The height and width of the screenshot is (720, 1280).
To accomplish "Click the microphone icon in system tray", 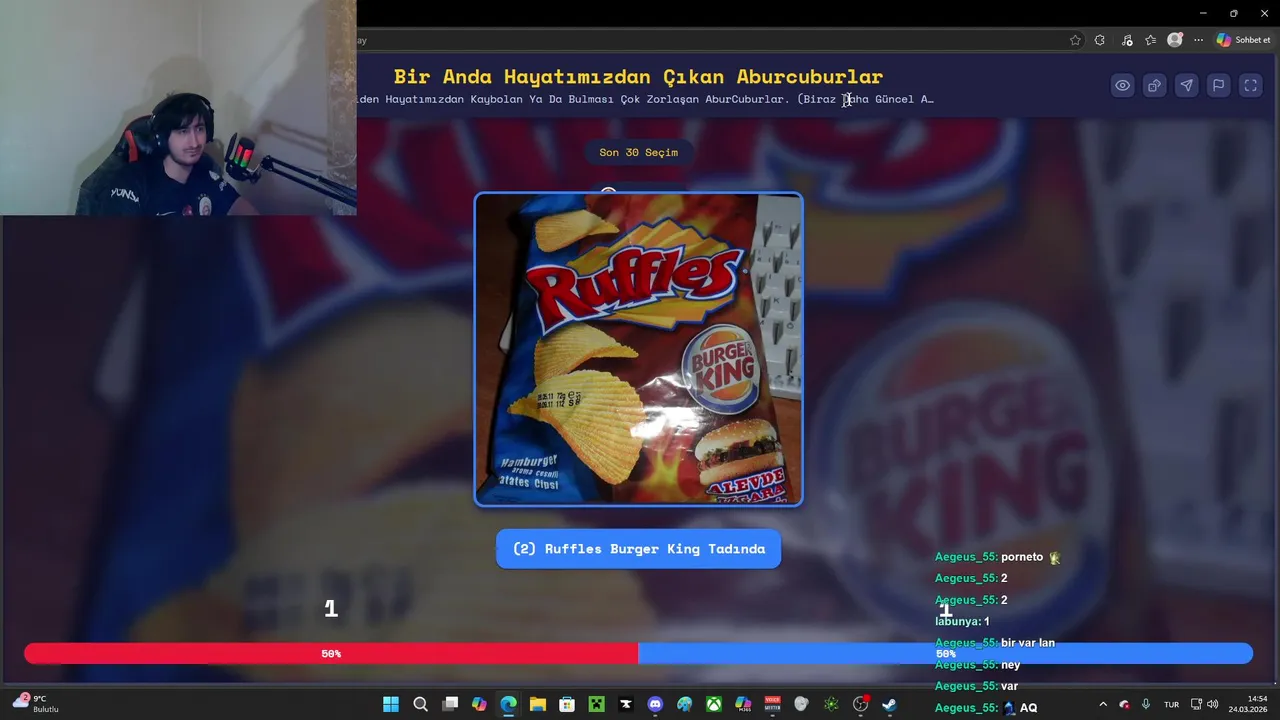I will tap(1146, 704).
